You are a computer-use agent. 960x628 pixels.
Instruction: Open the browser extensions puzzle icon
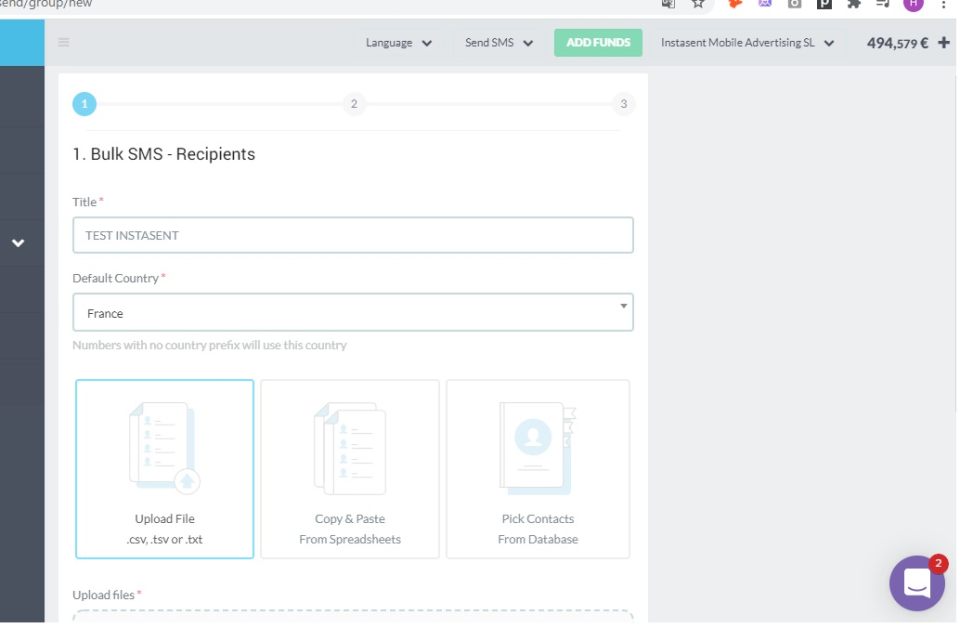pyautogui.click(x=853, y=4)
